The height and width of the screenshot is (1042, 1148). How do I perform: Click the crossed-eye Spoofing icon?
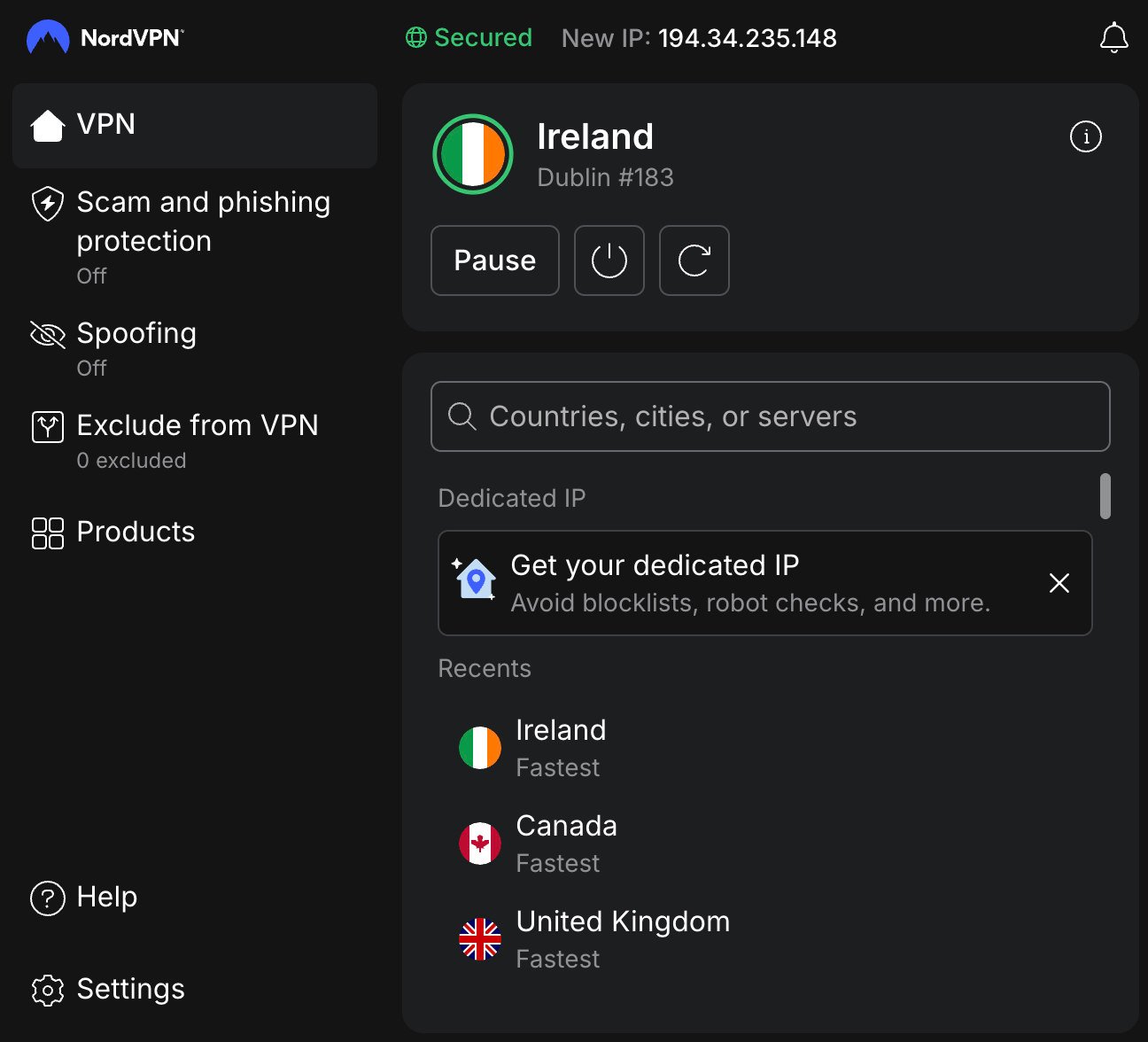click(x=48, y=334)
